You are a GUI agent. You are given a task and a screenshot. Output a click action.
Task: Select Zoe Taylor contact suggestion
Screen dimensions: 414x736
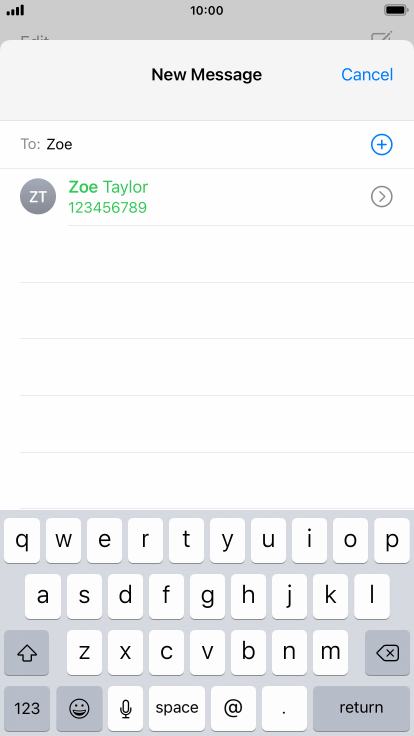click(207, 197)
